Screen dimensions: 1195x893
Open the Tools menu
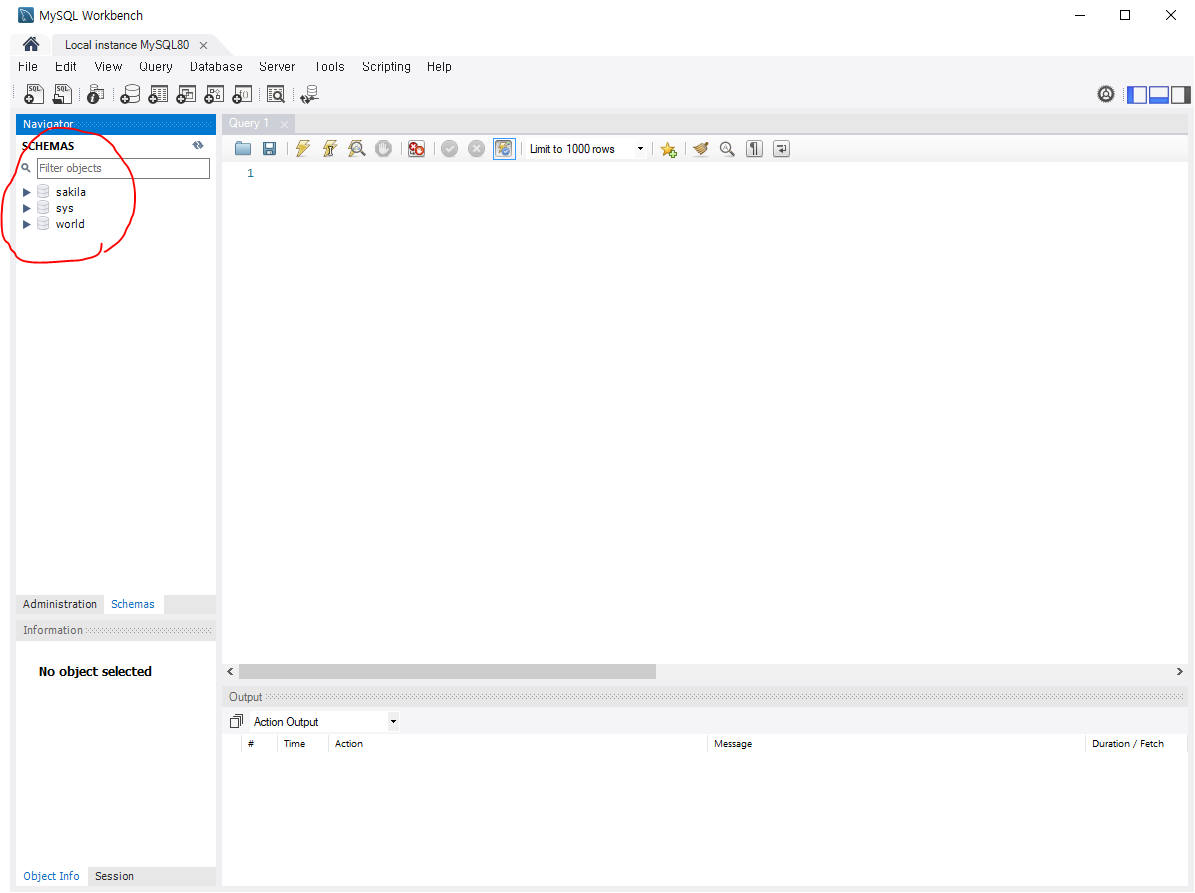point(329,66)
